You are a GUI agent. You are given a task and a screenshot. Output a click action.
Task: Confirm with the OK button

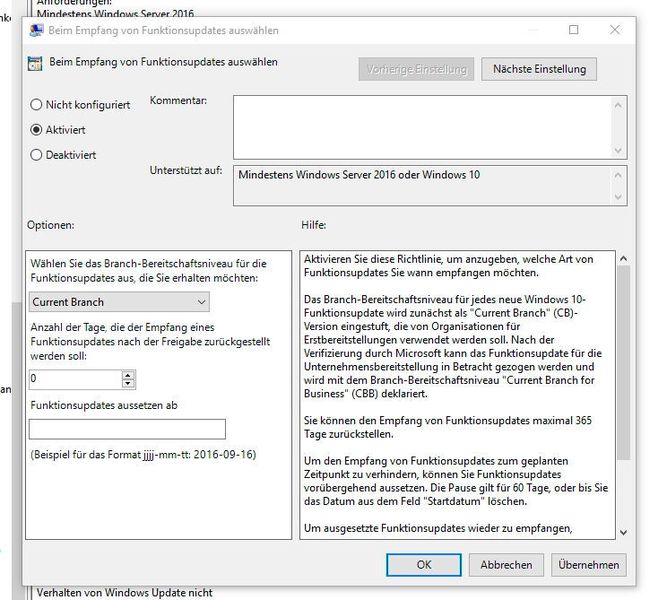tap(424, 565)
